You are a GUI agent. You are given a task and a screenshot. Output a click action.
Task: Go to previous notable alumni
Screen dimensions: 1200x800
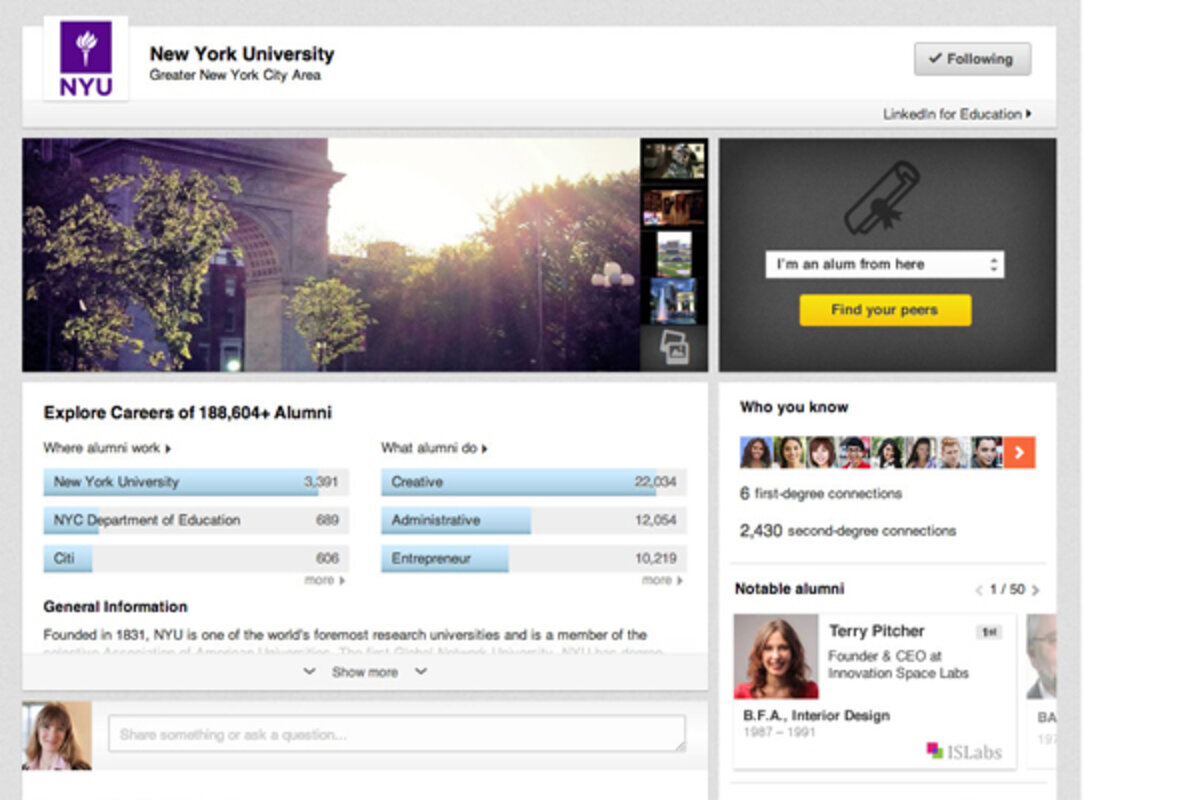(979, 590)
